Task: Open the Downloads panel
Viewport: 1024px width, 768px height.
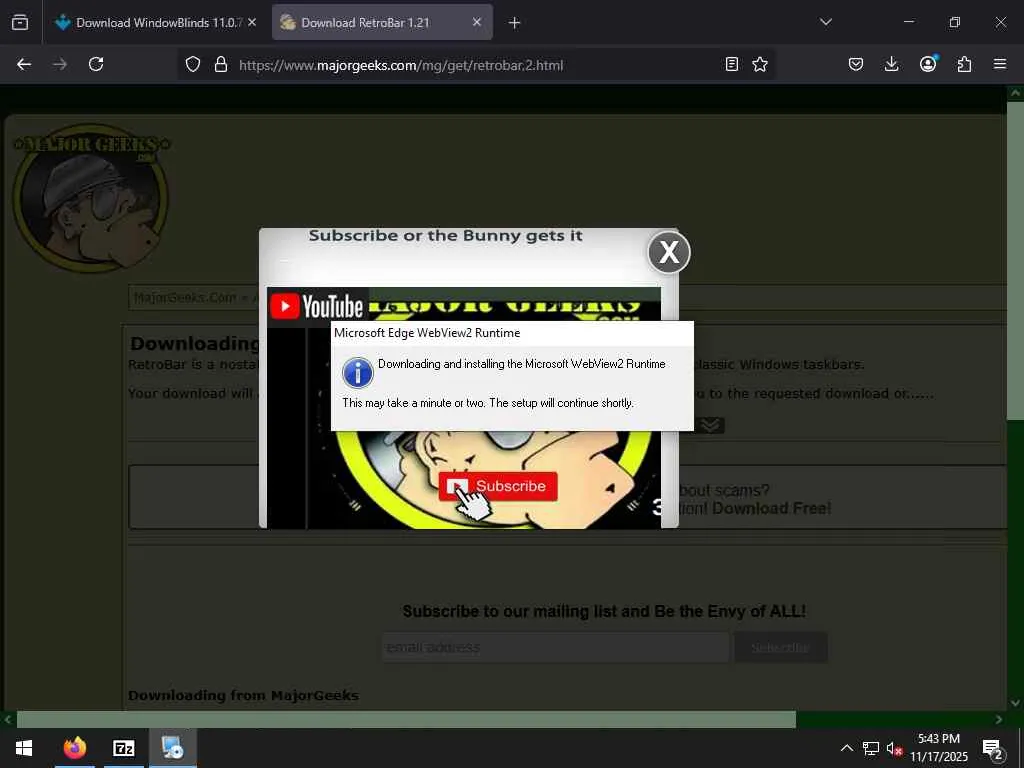Action: point(891,64)
